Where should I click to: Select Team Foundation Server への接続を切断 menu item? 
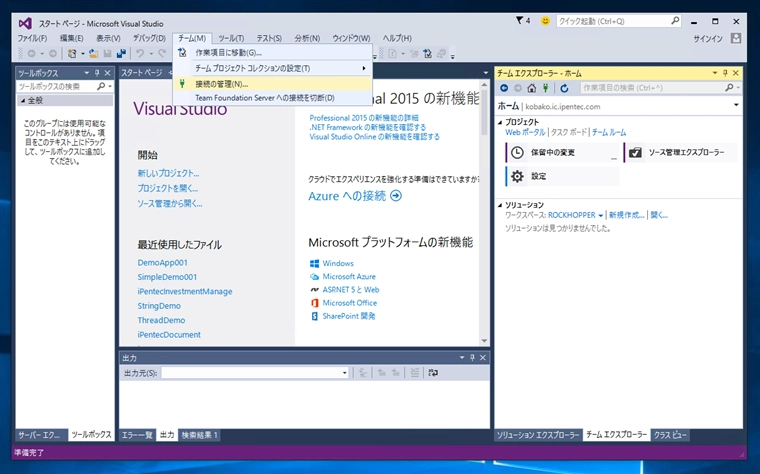point(273,97)
